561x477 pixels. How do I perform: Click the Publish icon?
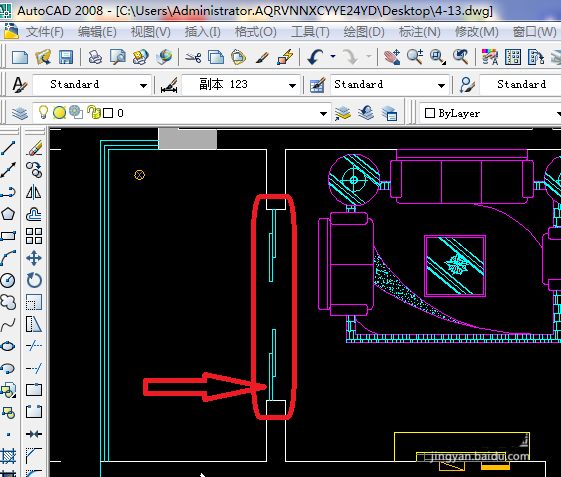coord(141,57)
